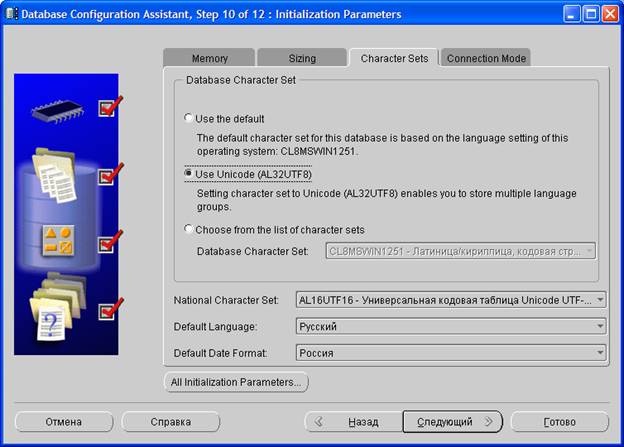
Task: Click the checkmark beside the memory chip
Action: 109,106
